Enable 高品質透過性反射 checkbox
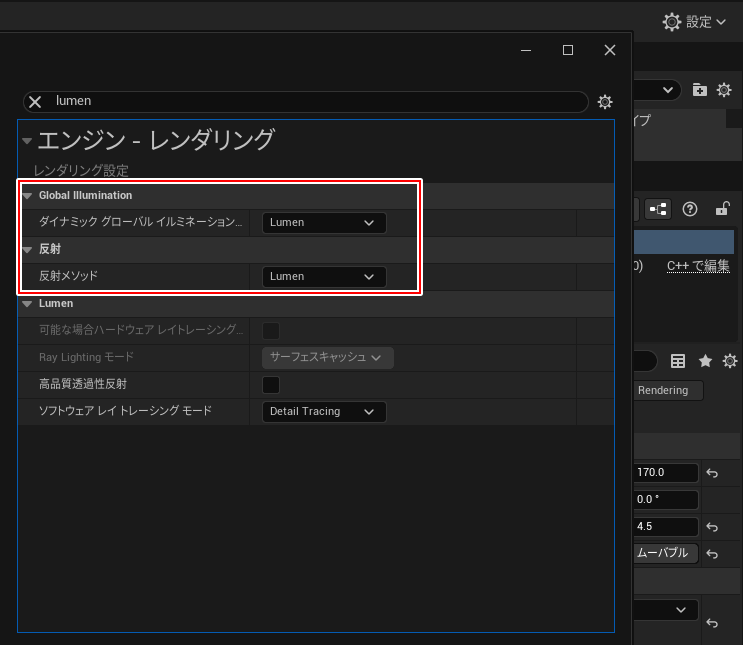The image size is (743, 645). point(270,384)
